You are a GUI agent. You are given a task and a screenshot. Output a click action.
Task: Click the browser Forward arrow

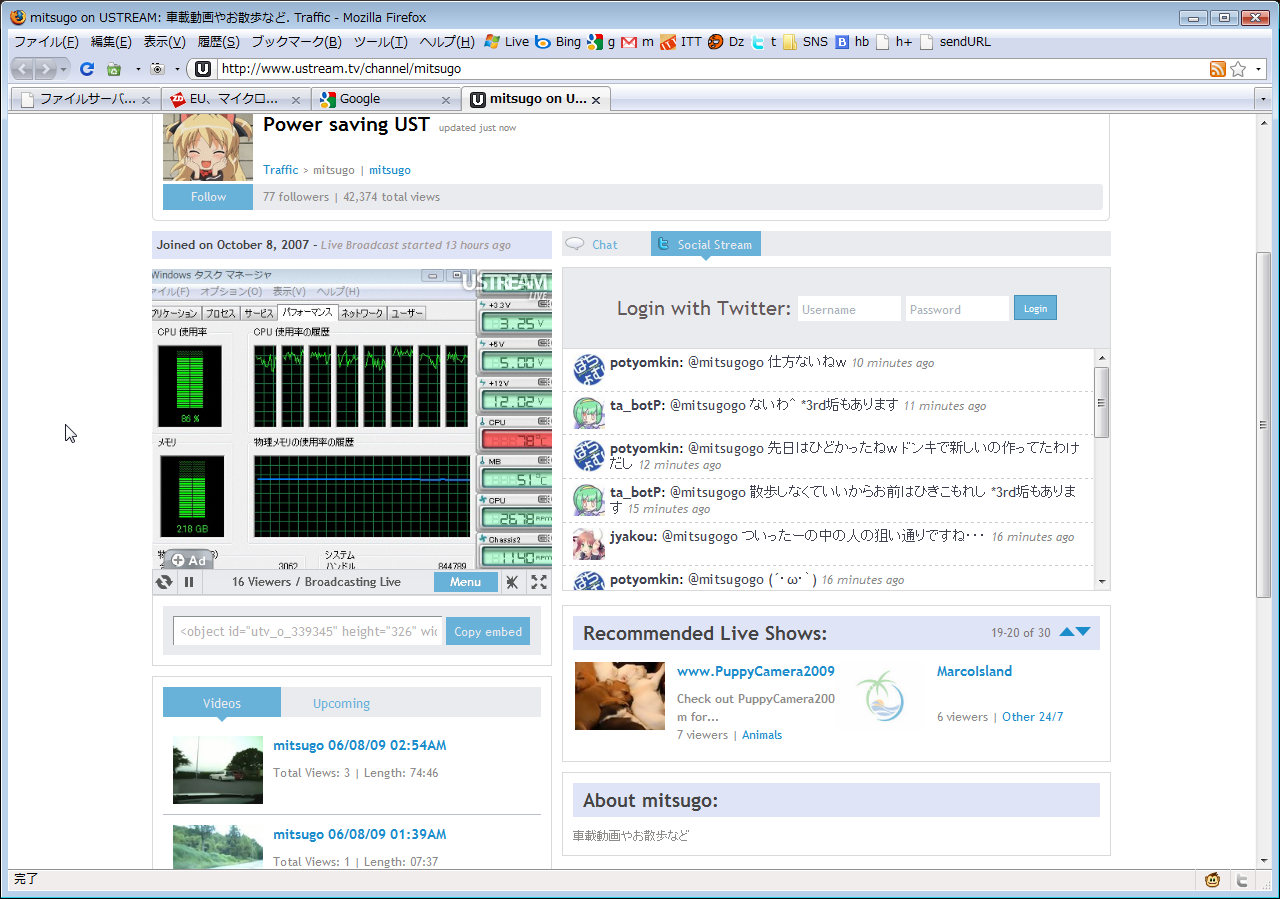tap(46, 69)
